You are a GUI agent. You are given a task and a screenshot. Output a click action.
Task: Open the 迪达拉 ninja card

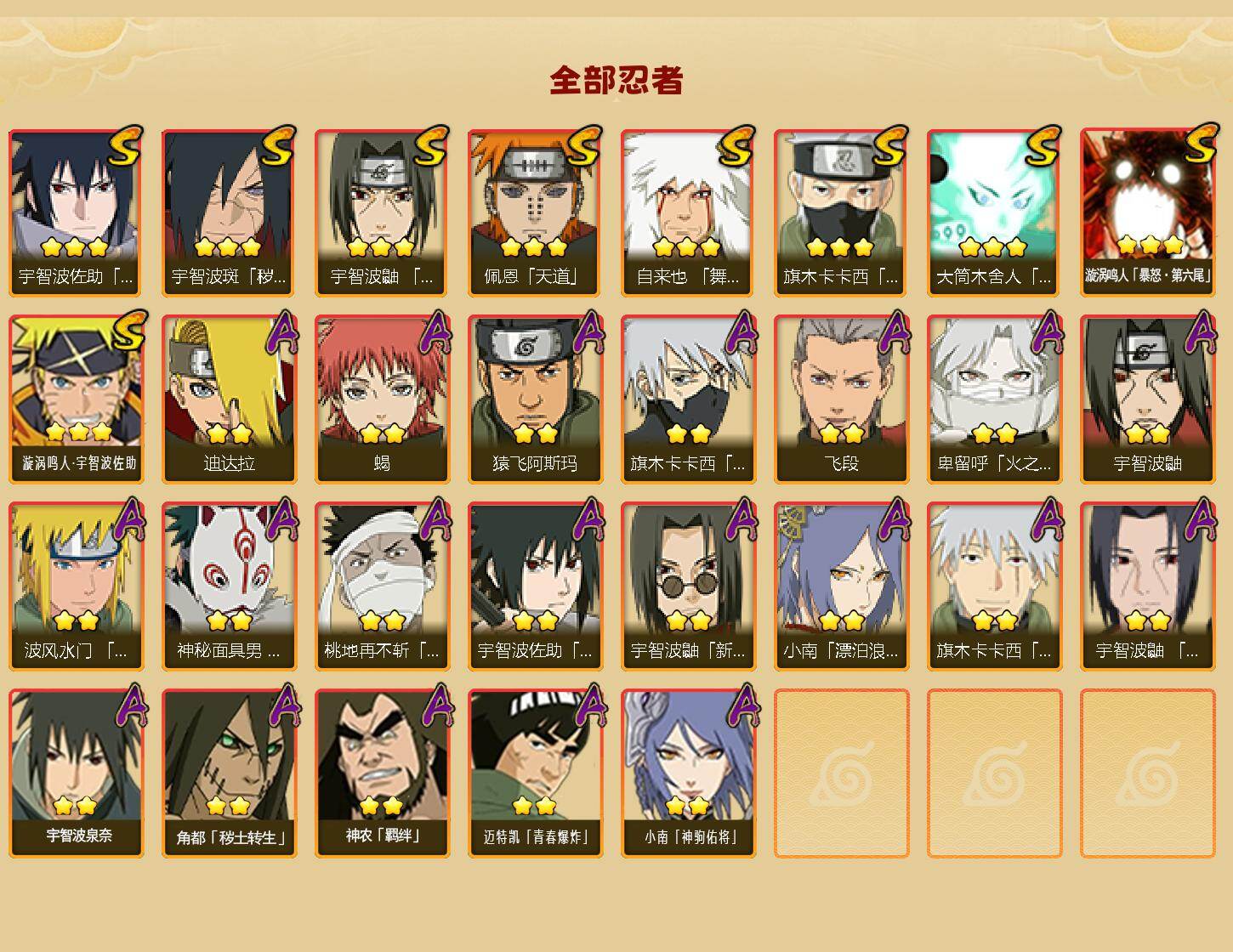pos(229,399)
